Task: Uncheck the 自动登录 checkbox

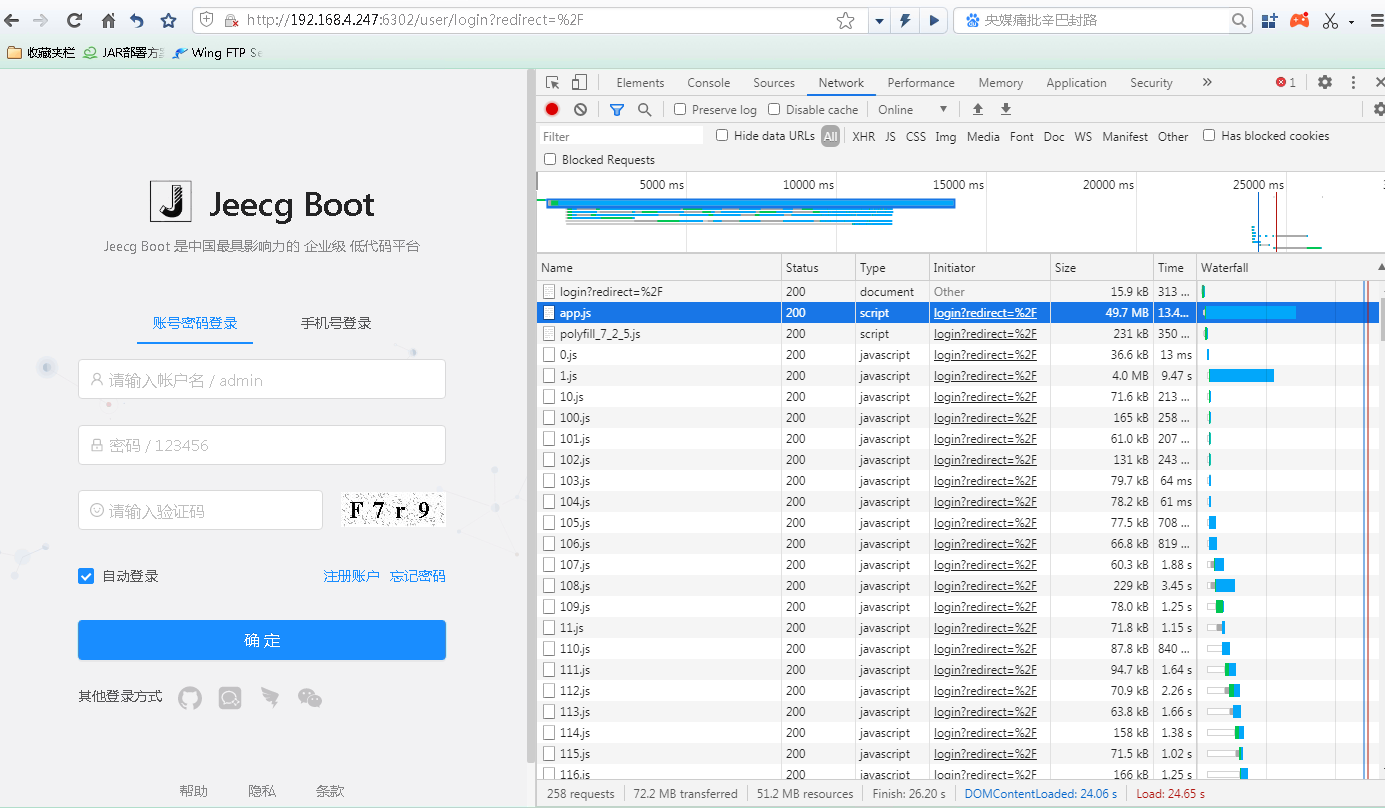Action: 86,576
